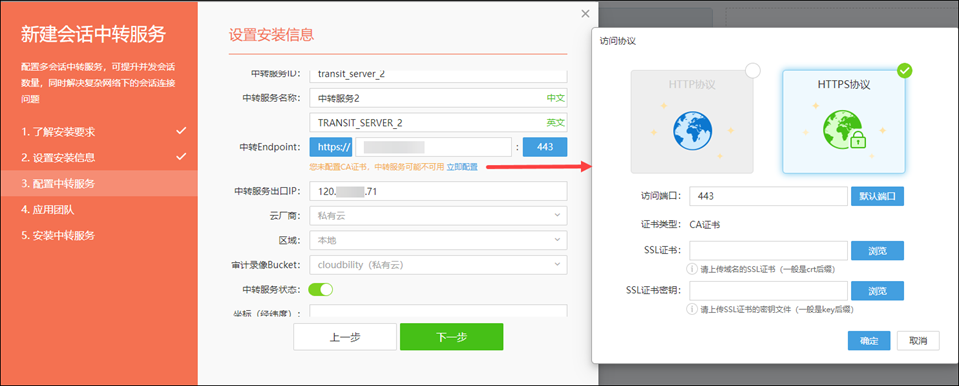This screenshot has width=960, height=386.
Task: Focus the SSL证书密钥 file input field
Action: coord(768,291)
